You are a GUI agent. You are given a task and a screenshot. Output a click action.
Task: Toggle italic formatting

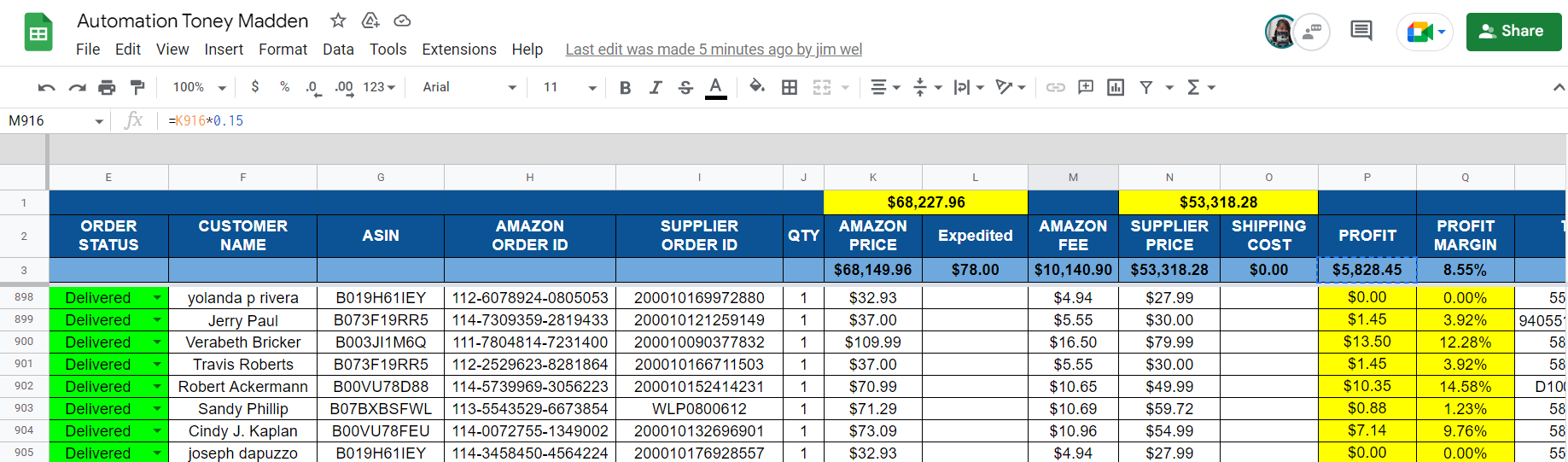click(655, 87)
